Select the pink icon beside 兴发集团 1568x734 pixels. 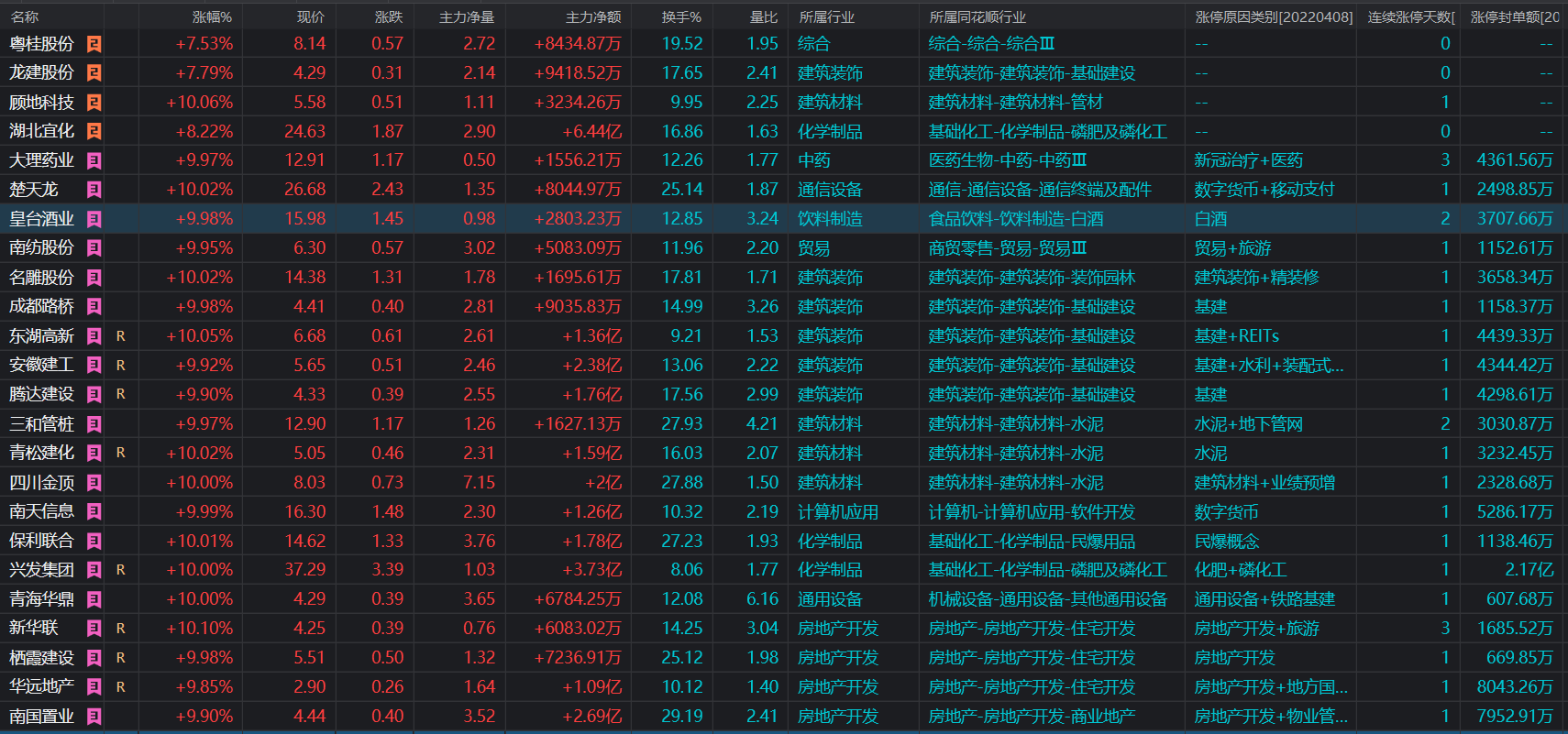(94, 570)
